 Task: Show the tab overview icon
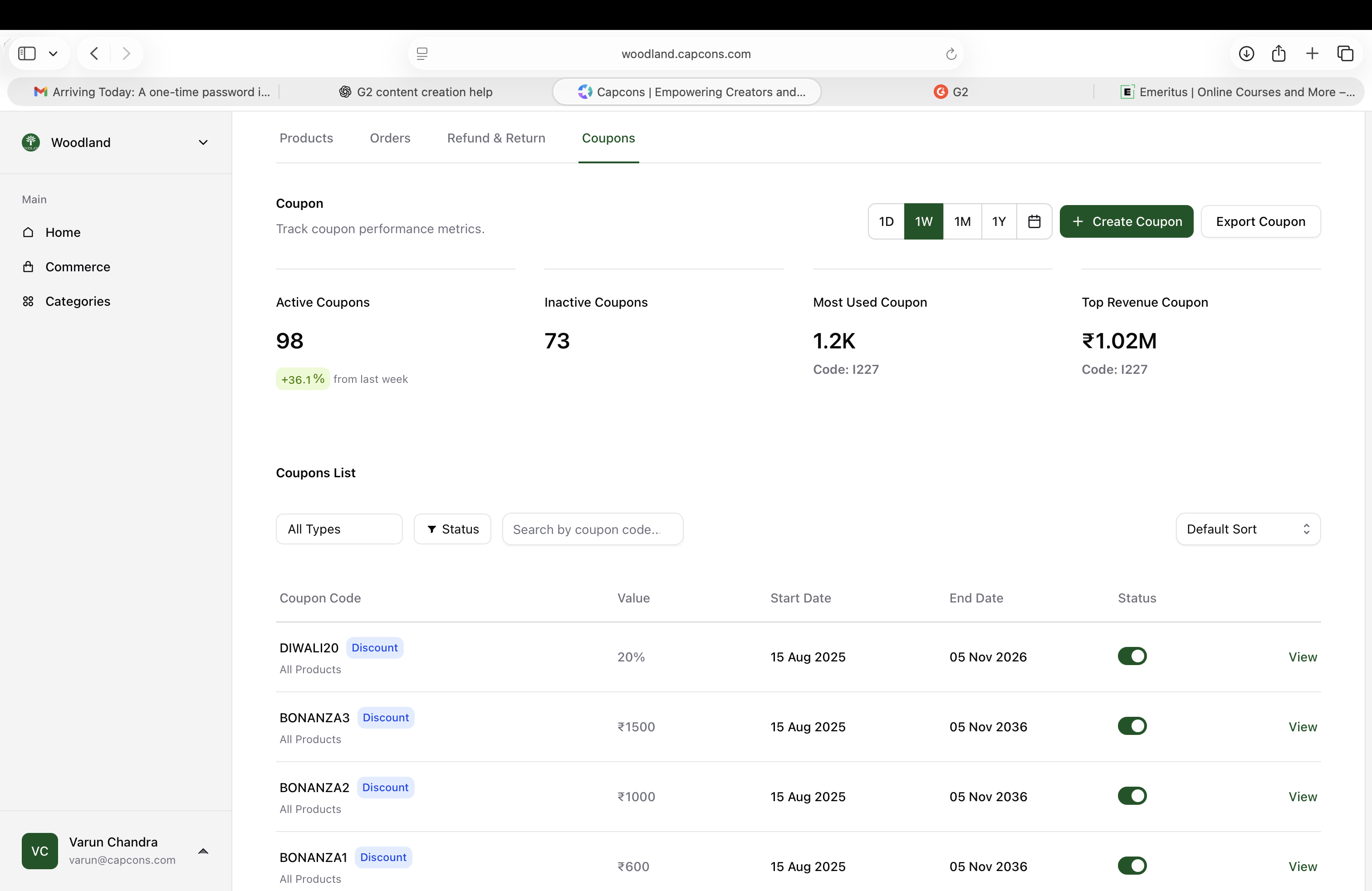pyautogui.click(x=1345, y=54)
